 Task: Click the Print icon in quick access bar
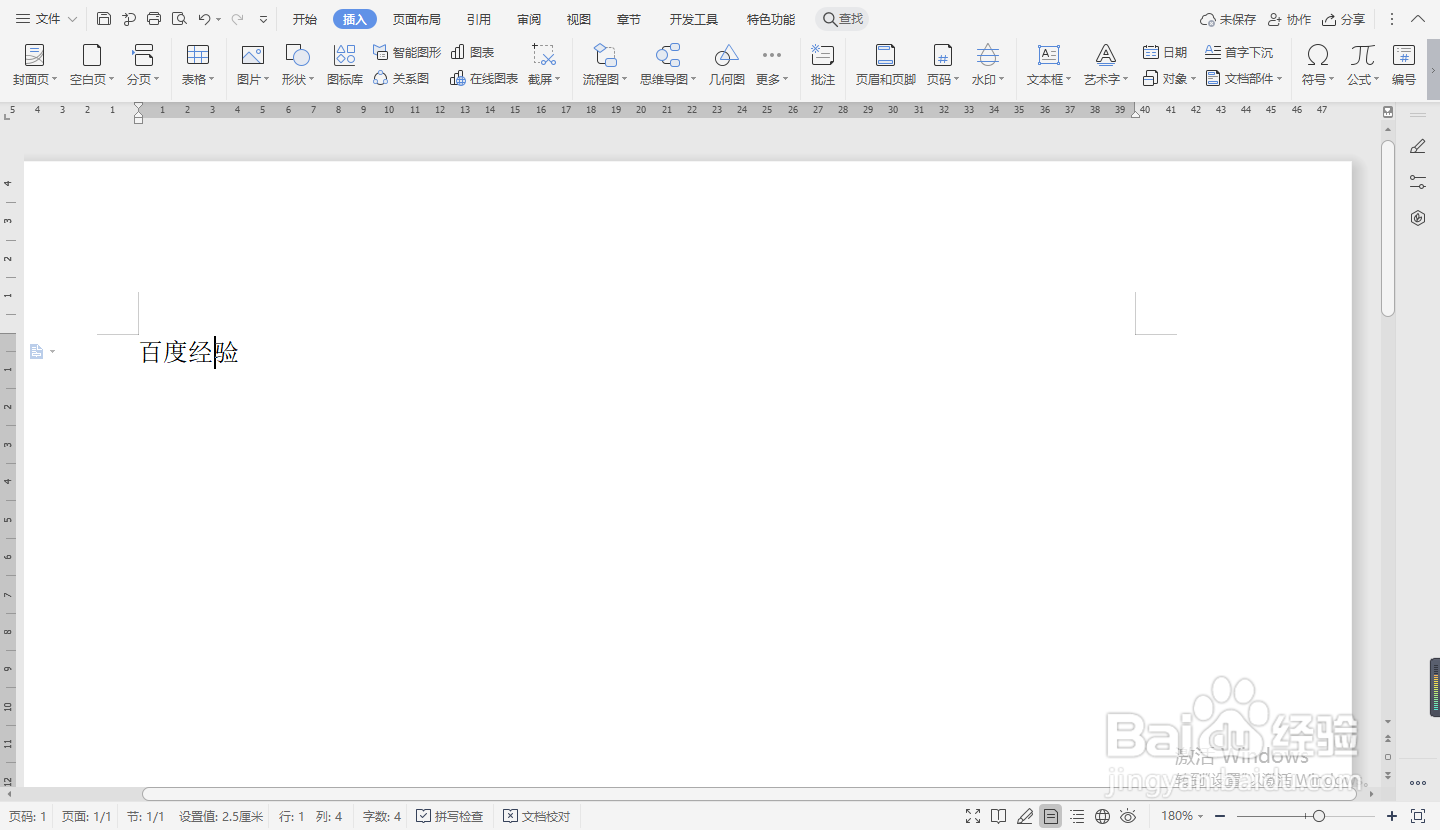click(154, 19)
